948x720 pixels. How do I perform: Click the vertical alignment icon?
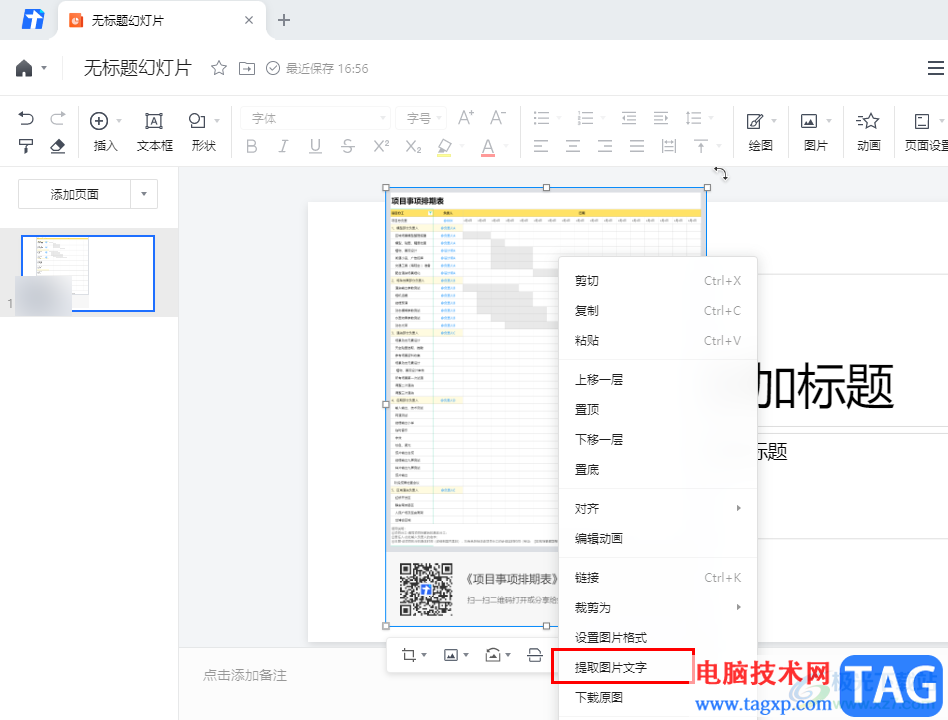click(701, 146)
